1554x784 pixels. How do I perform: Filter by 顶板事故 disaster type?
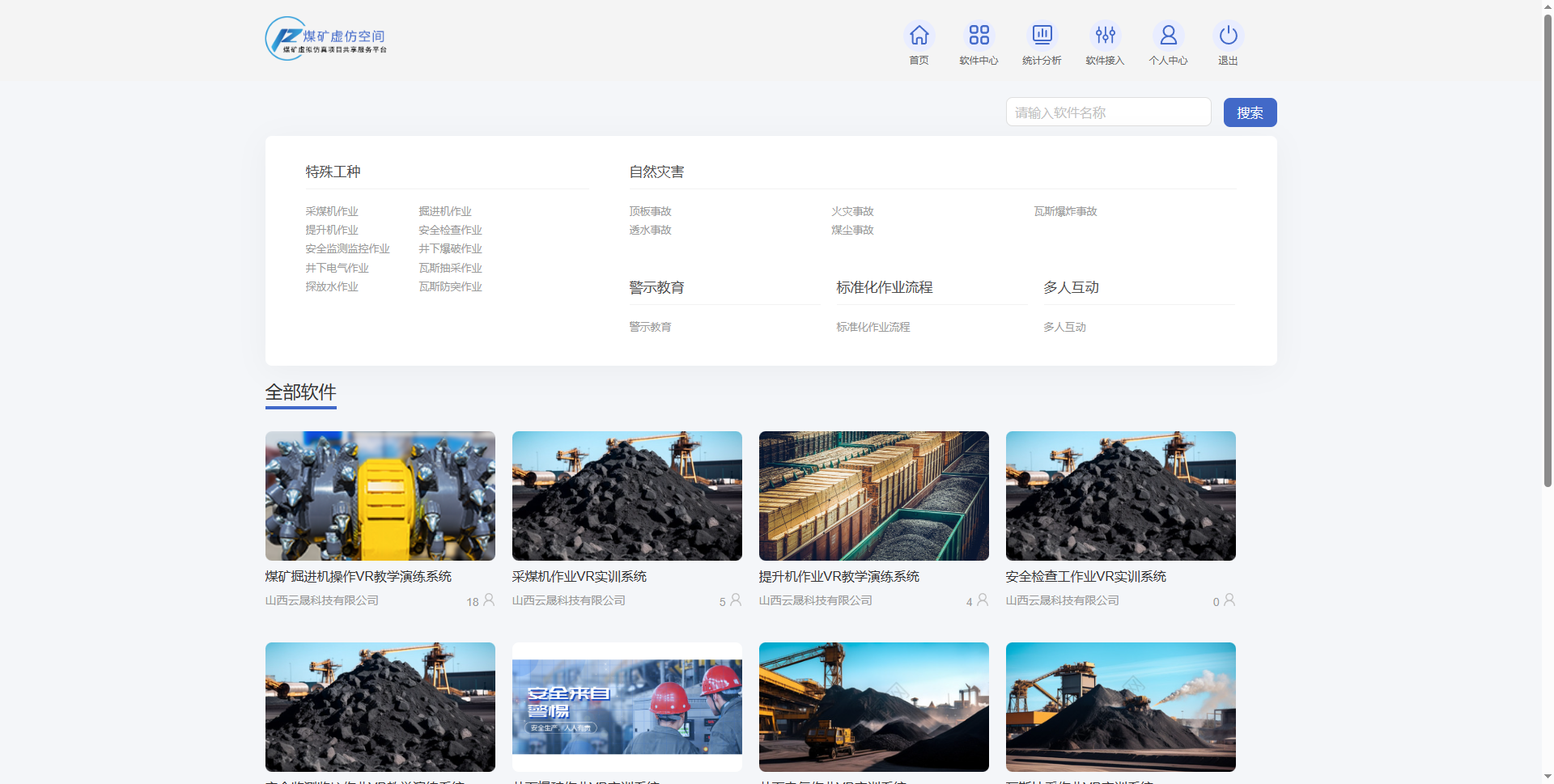[x=650, y=211]
